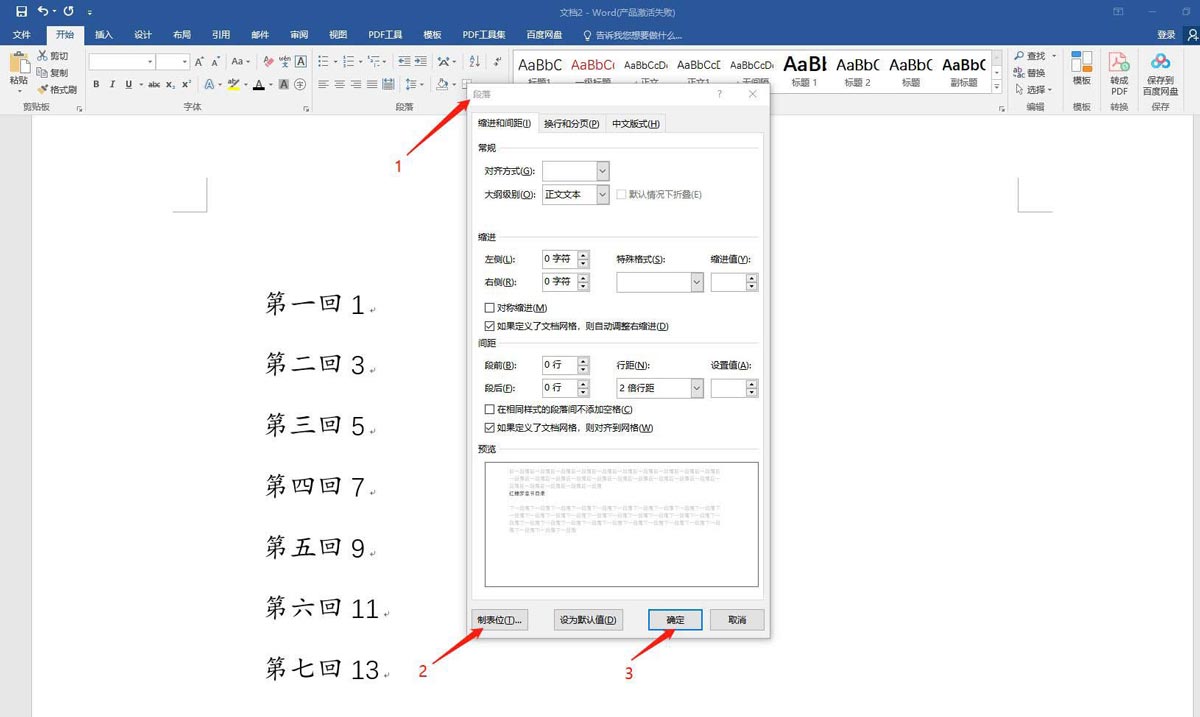Open the 查找 find dropdown arrow
The height and width of the screenshot is (717, 1200).
[1054, 56]
